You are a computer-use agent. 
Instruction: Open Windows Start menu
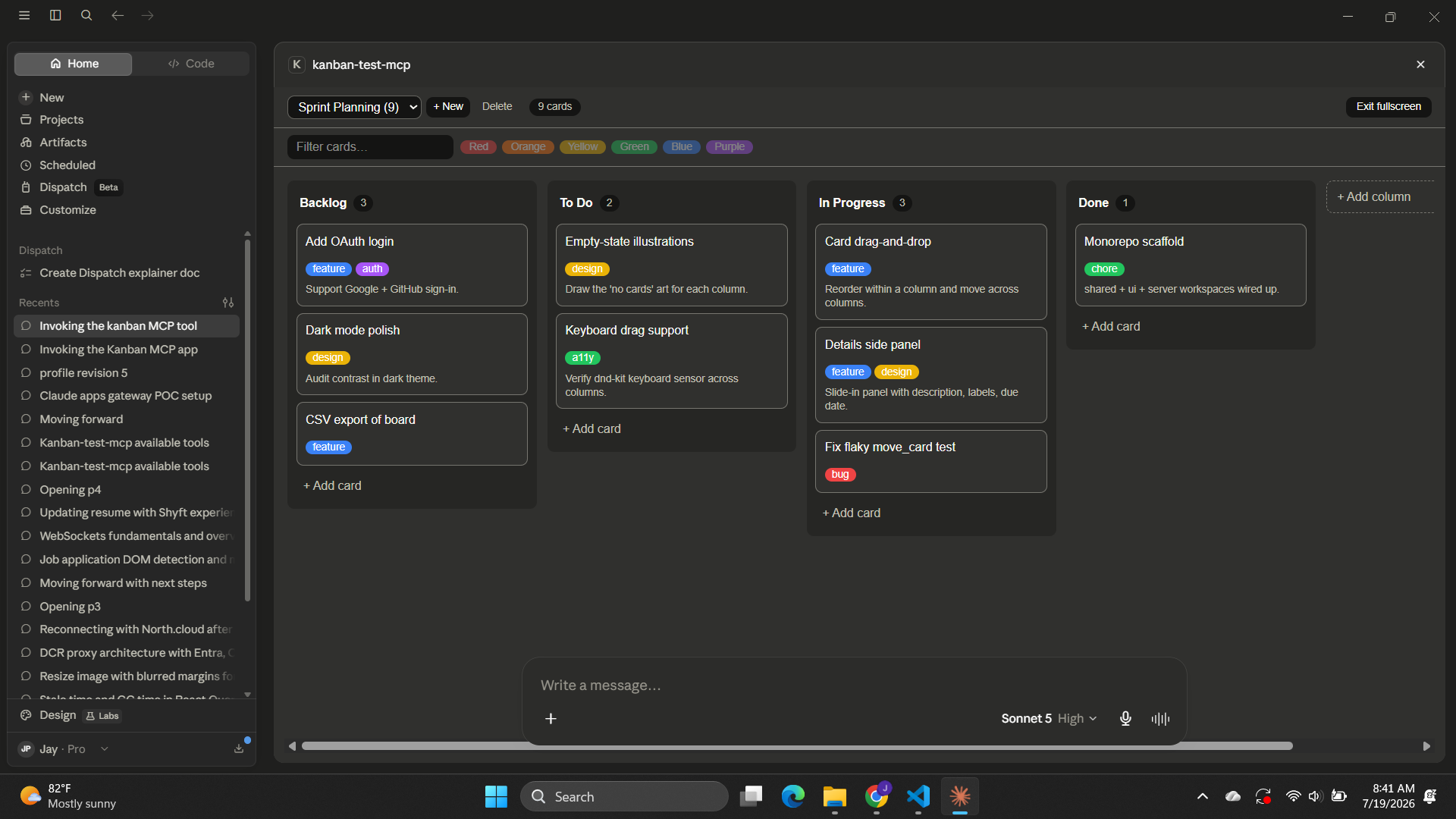pyautogui.click(x=496, y=796)
